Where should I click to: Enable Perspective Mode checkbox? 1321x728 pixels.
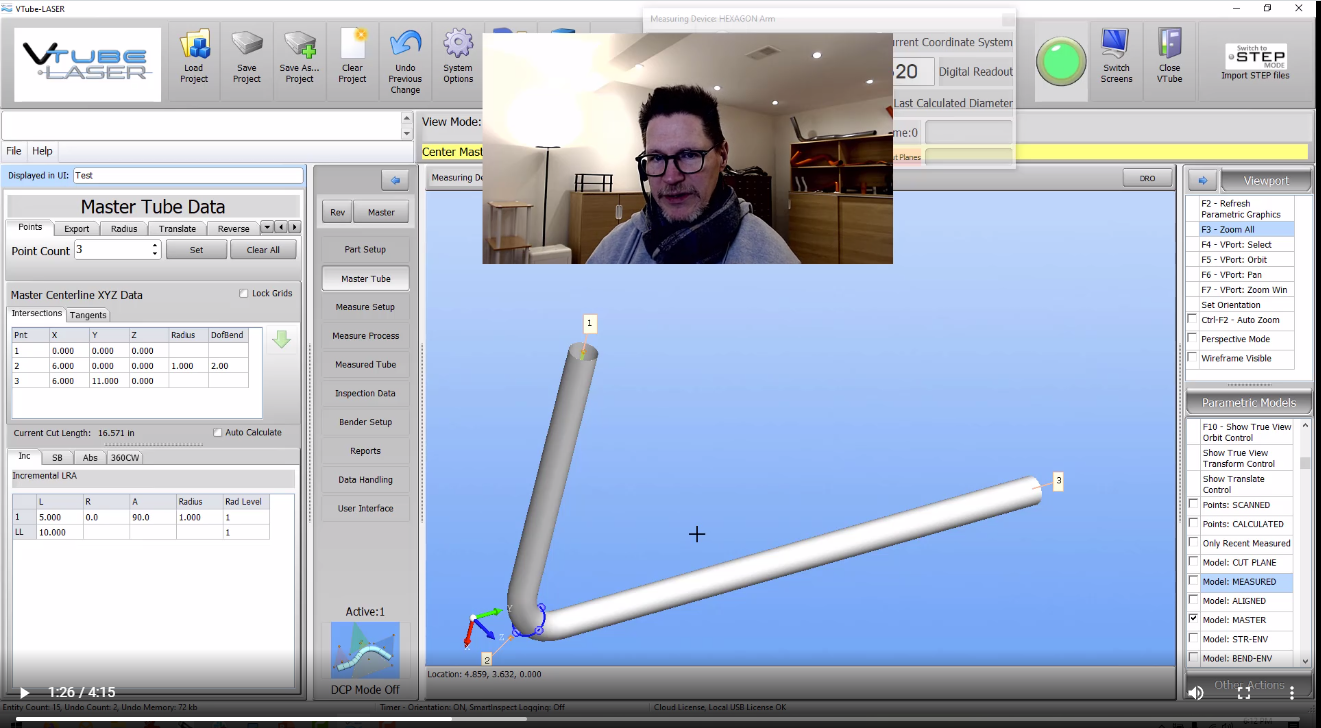[x=1192, y=339]
